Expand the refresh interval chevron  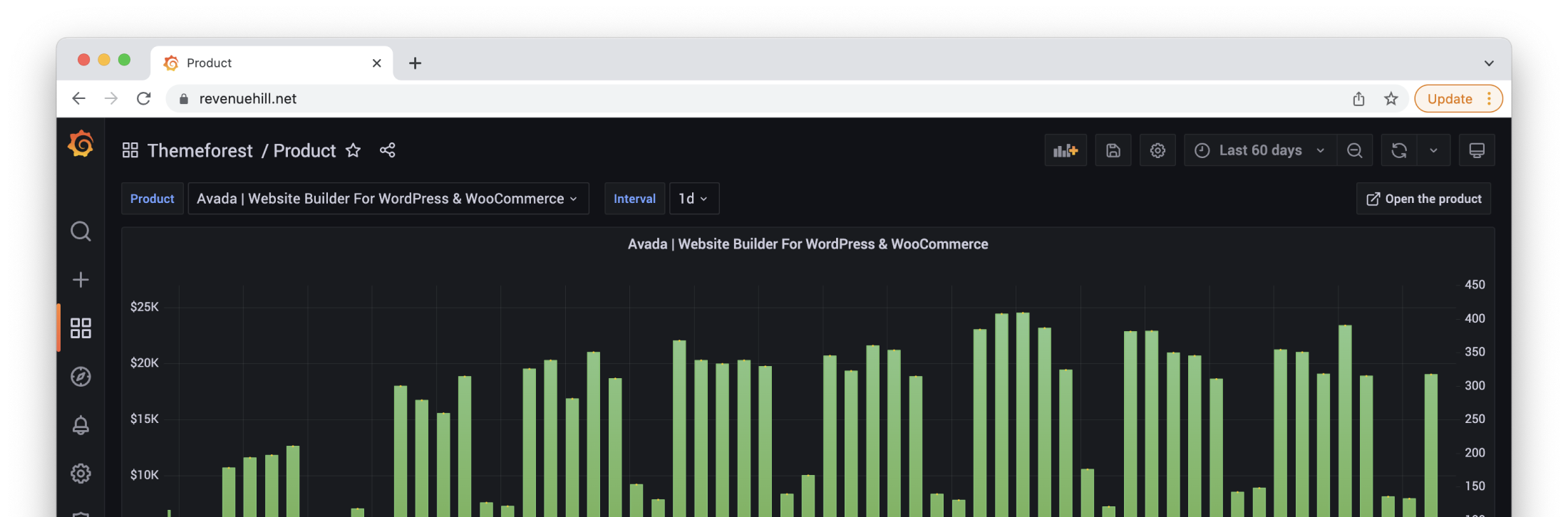1433,150
